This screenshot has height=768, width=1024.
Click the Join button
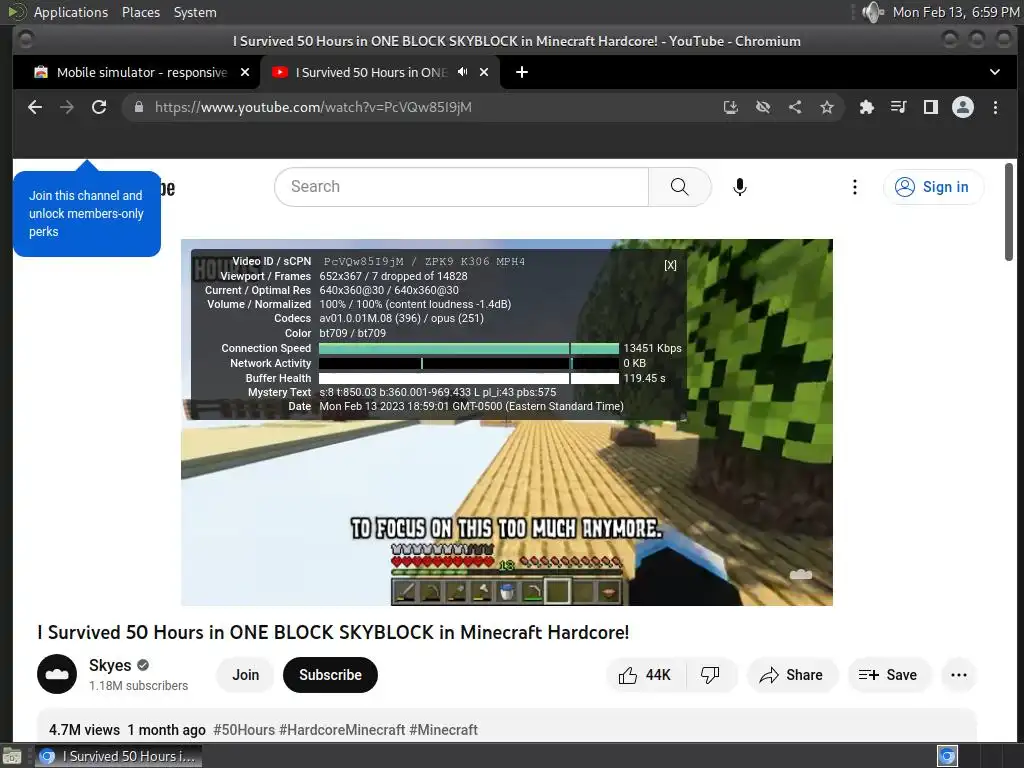[245, 675]
